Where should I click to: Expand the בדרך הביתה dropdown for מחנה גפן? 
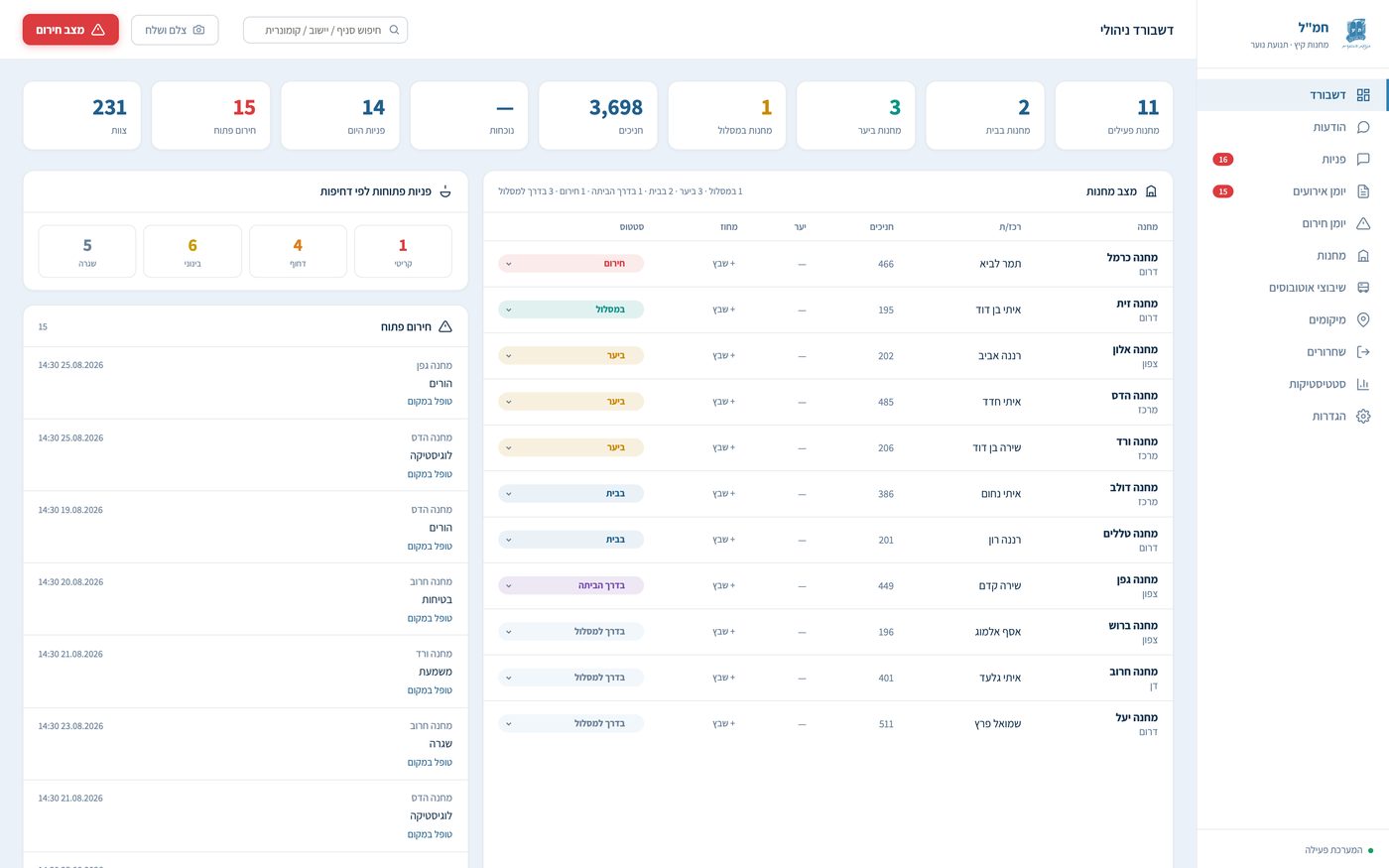pyautogui.click(x=571, y=585)
